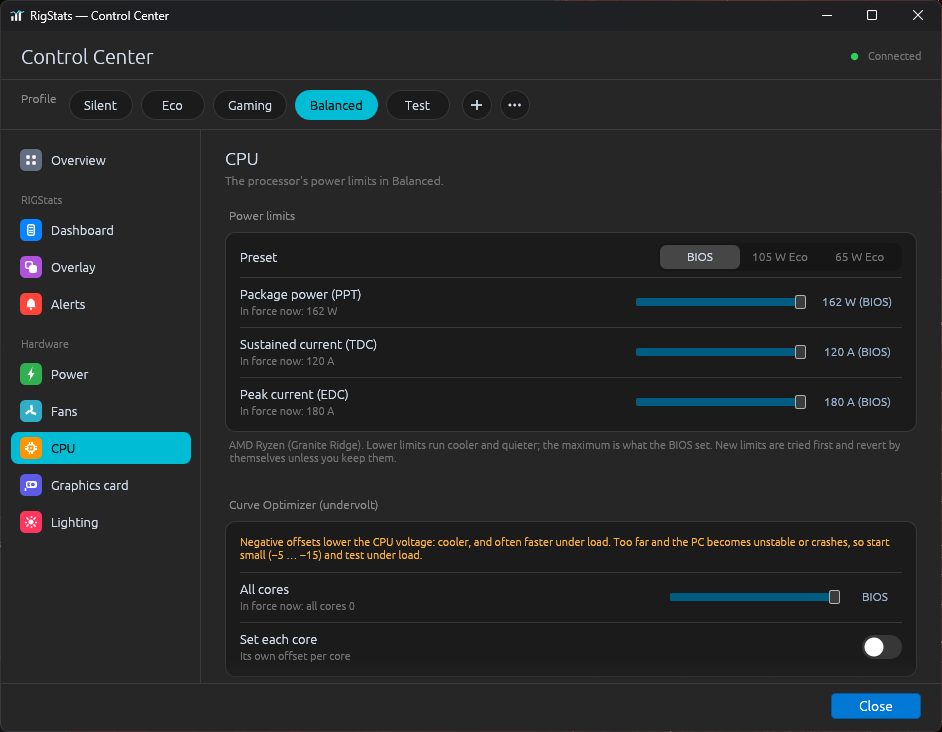Click the In force now: 162 W text
This screenshot has height=732, width=942.
[x=288, y=311]
